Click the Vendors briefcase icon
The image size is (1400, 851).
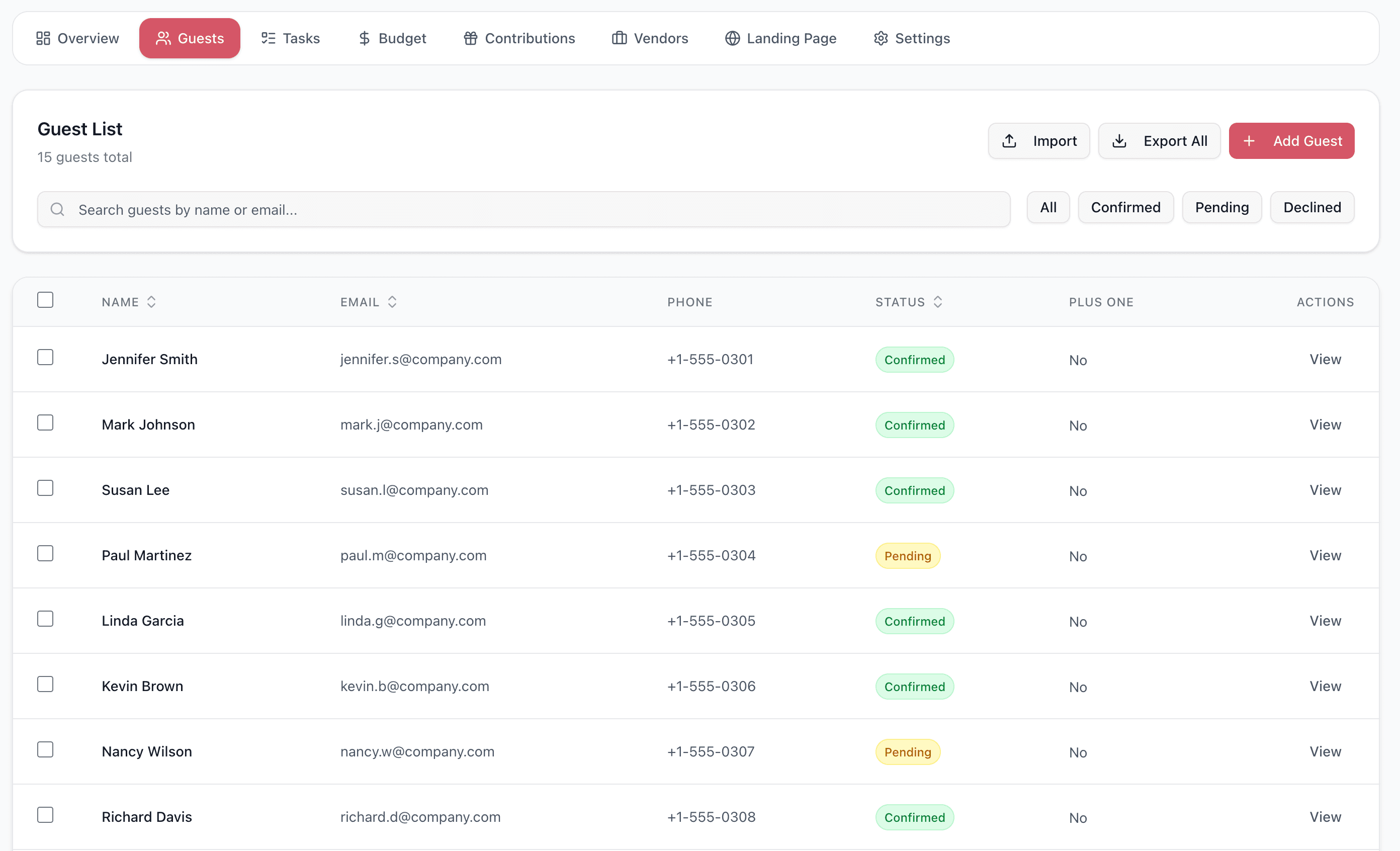pos(619,38)
